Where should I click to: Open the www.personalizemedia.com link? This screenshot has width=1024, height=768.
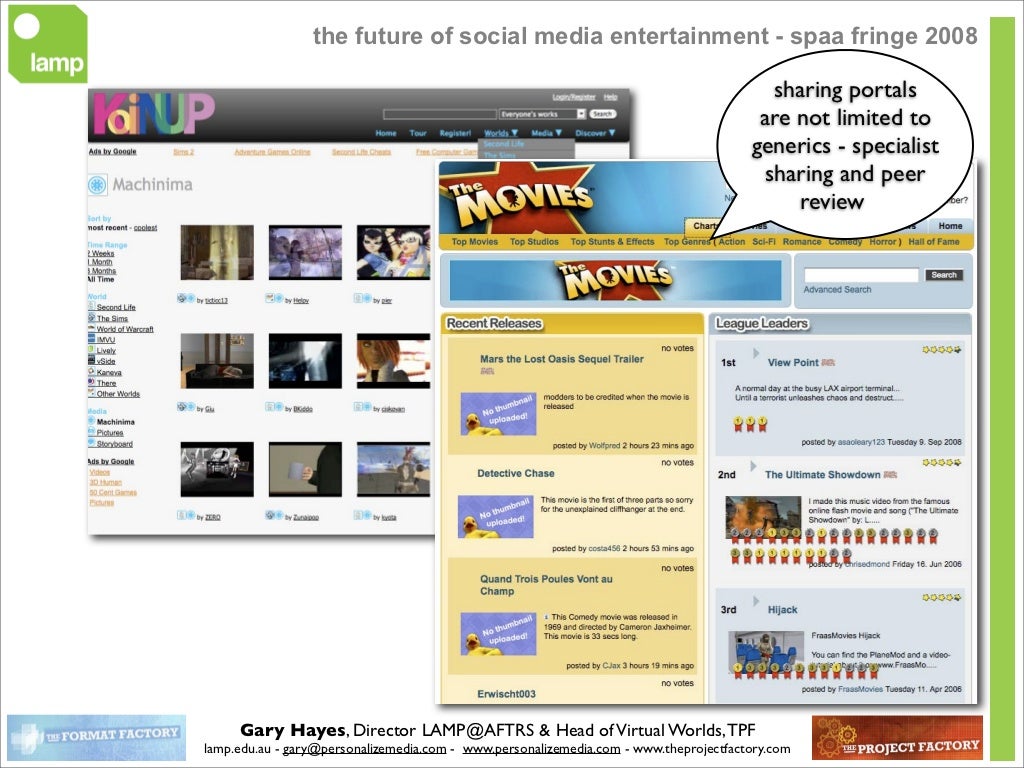[541, 748]
